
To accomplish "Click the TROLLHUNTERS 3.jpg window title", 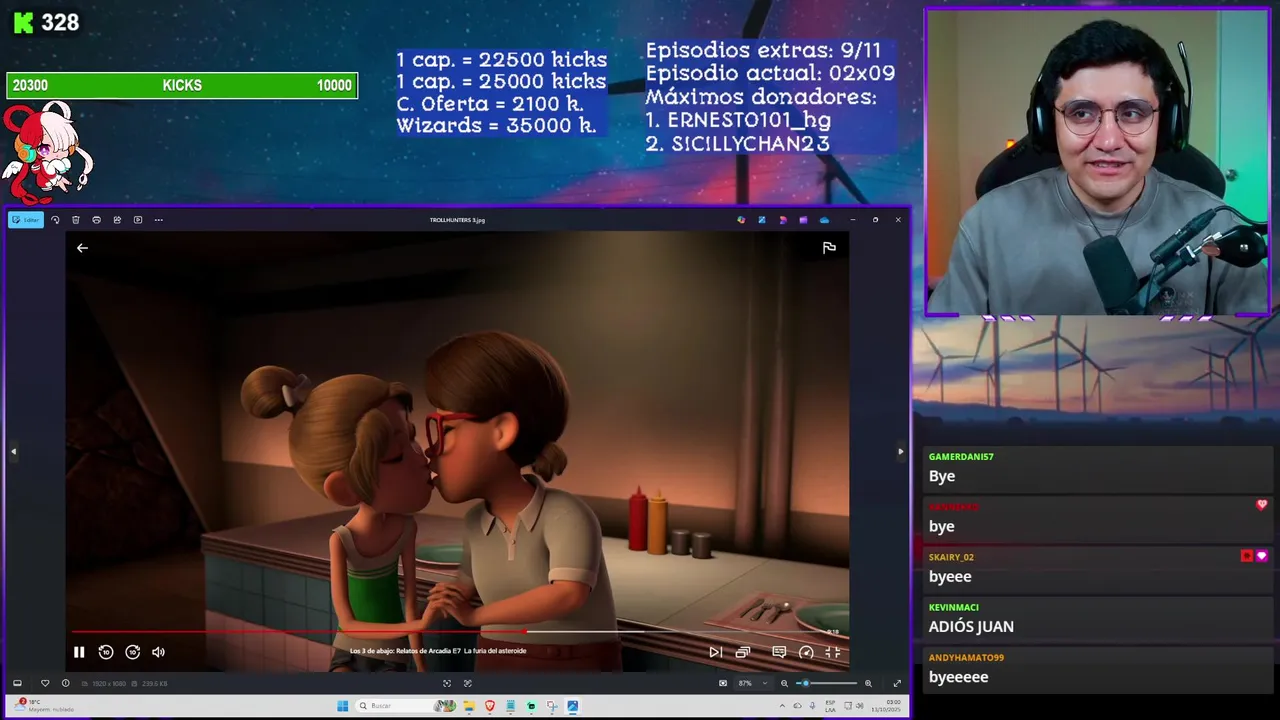I will (457, 220).
